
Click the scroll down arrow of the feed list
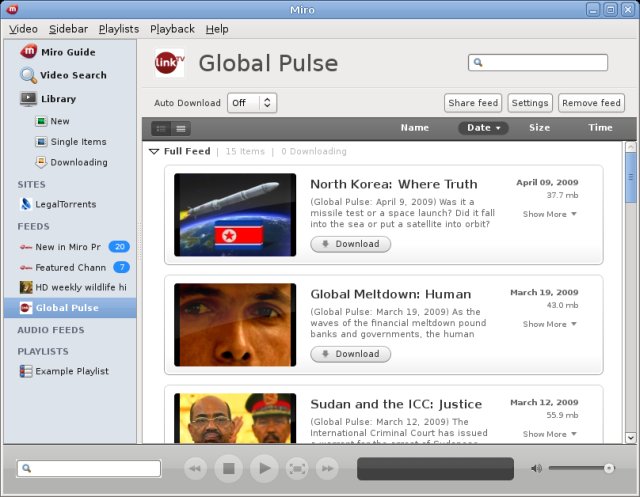coord(631,438)
